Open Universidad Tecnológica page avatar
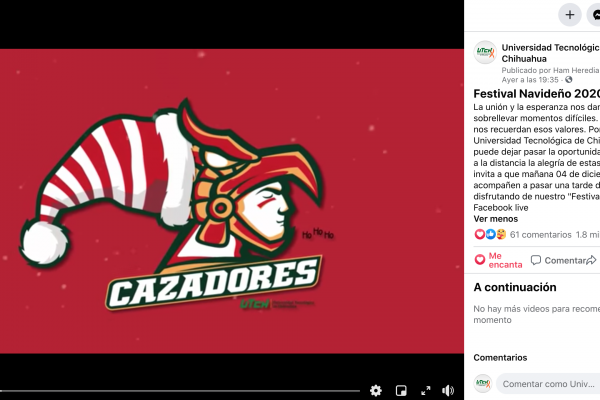This screenshot has width=600, height=400. [x=485, y=52]
